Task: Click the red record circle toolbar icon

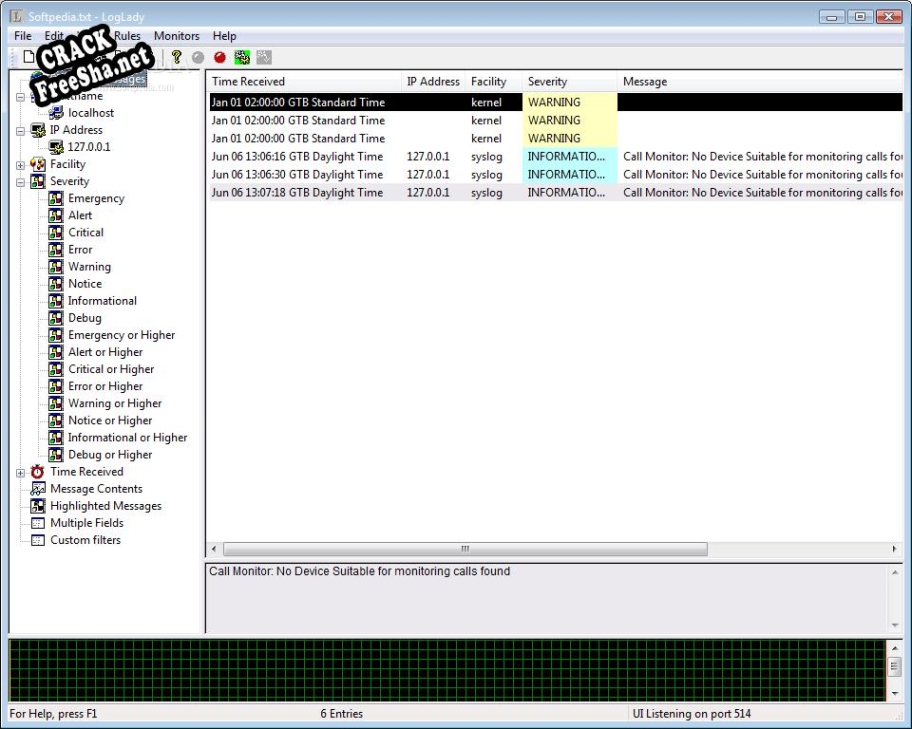Action: (x=220, y=58)
